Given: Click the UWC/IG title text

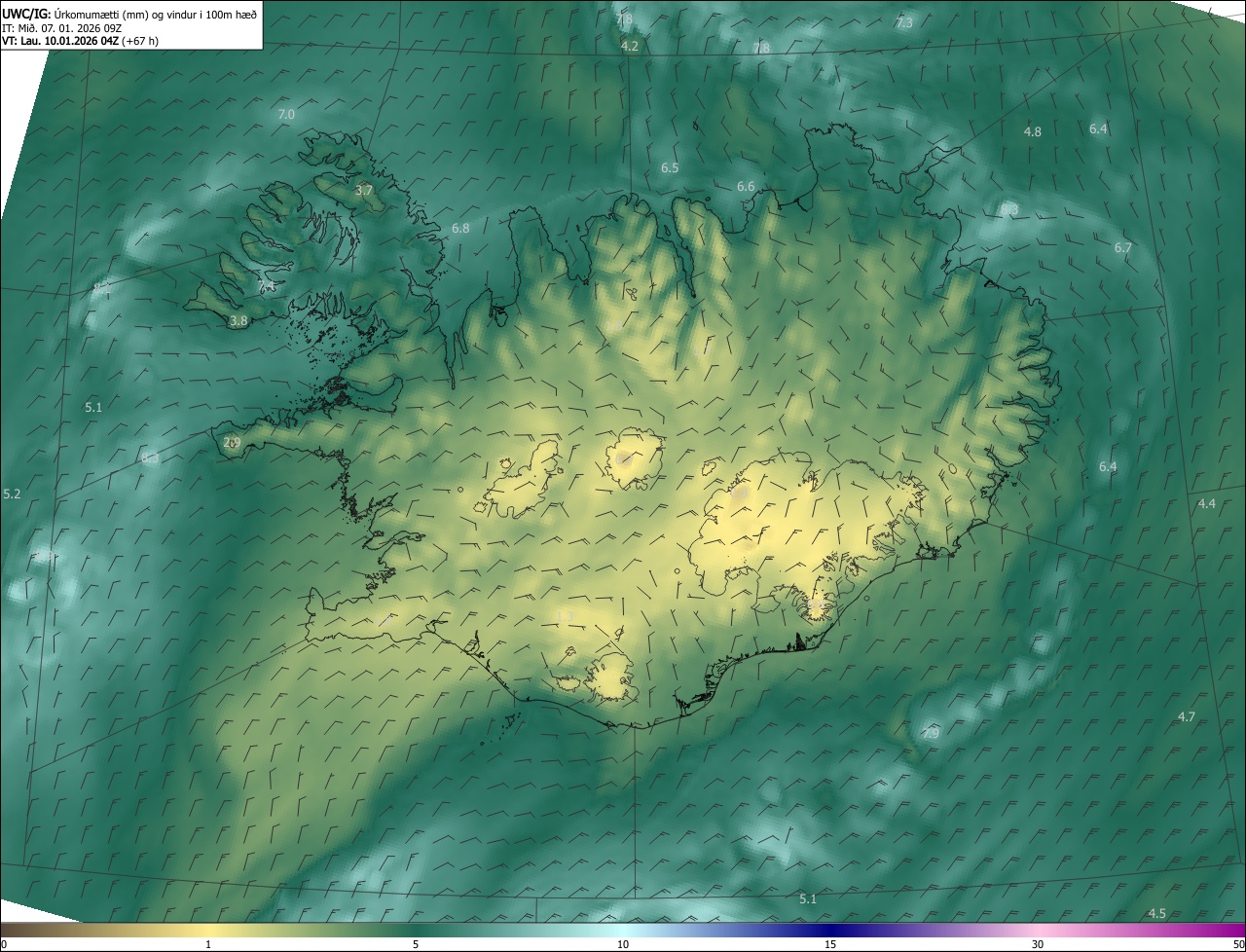Looking at the screenshot, I should [27, 14].
